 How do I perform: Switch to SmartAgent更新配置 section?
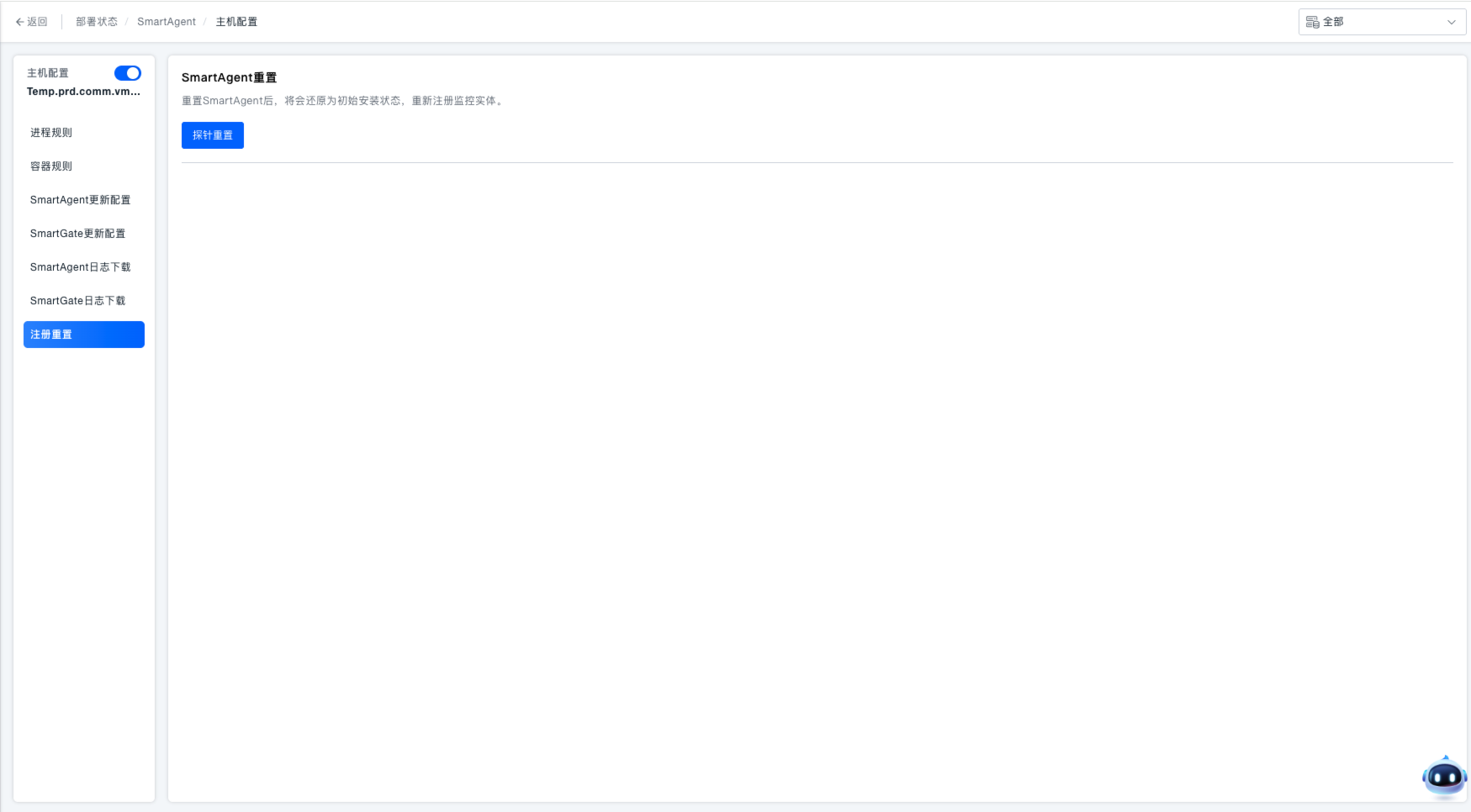coord(80,200)
